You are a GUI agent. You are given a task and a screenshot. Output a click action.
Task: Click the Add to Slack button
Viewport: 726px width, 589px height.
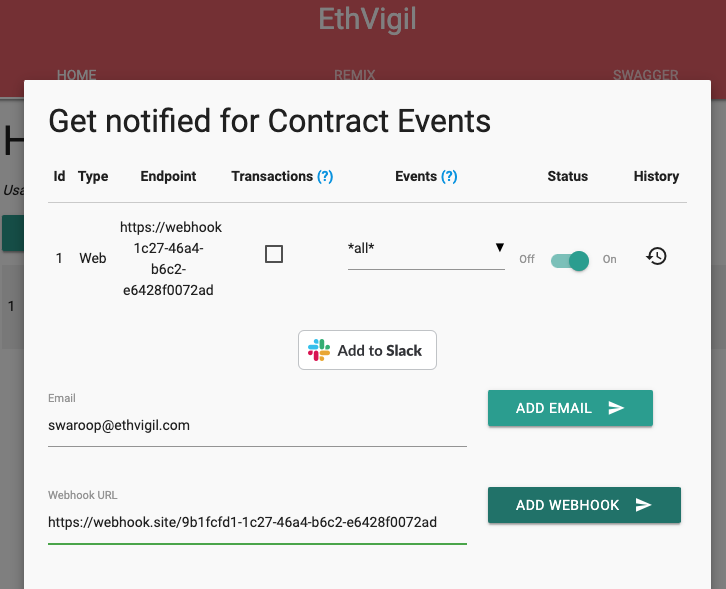(367, 350)
